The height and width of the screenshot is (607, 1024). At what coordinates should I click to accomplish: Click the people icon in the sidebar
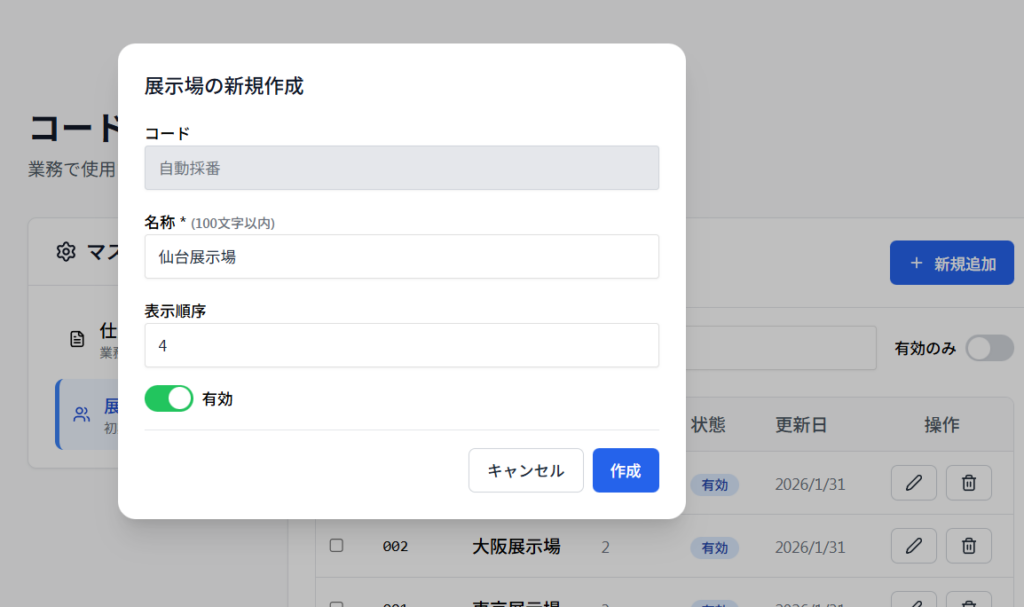(x=82, y=414)
